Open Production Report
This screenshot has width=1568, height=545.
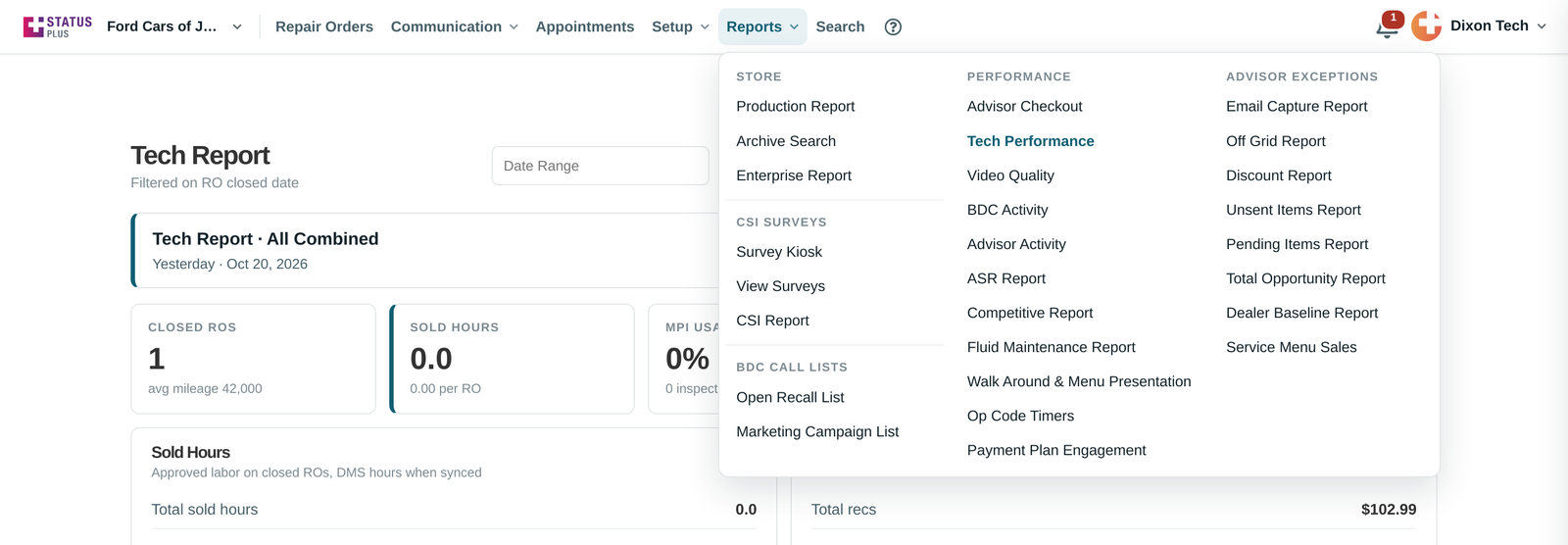tap(796, 106)
